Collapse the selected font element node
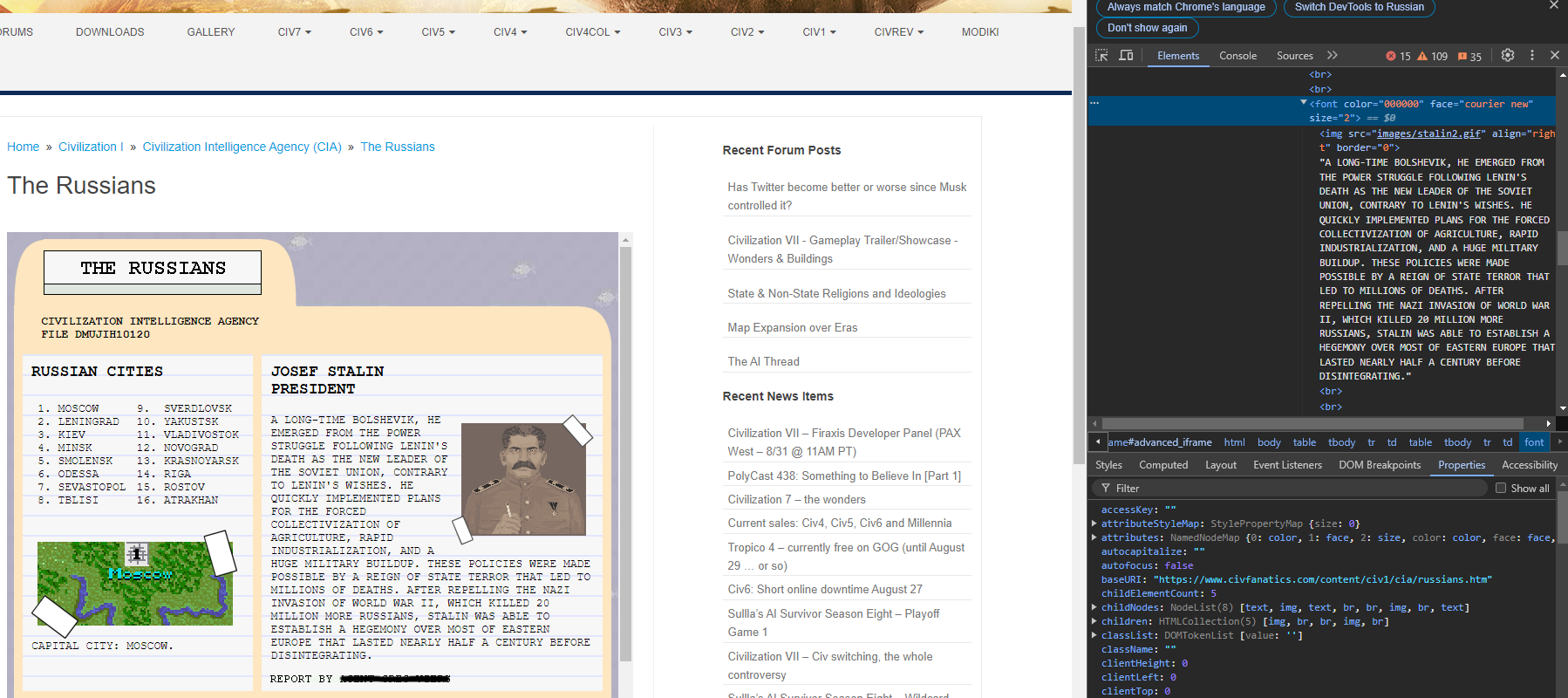1568x698 pixels. [x=1304, y=103]
